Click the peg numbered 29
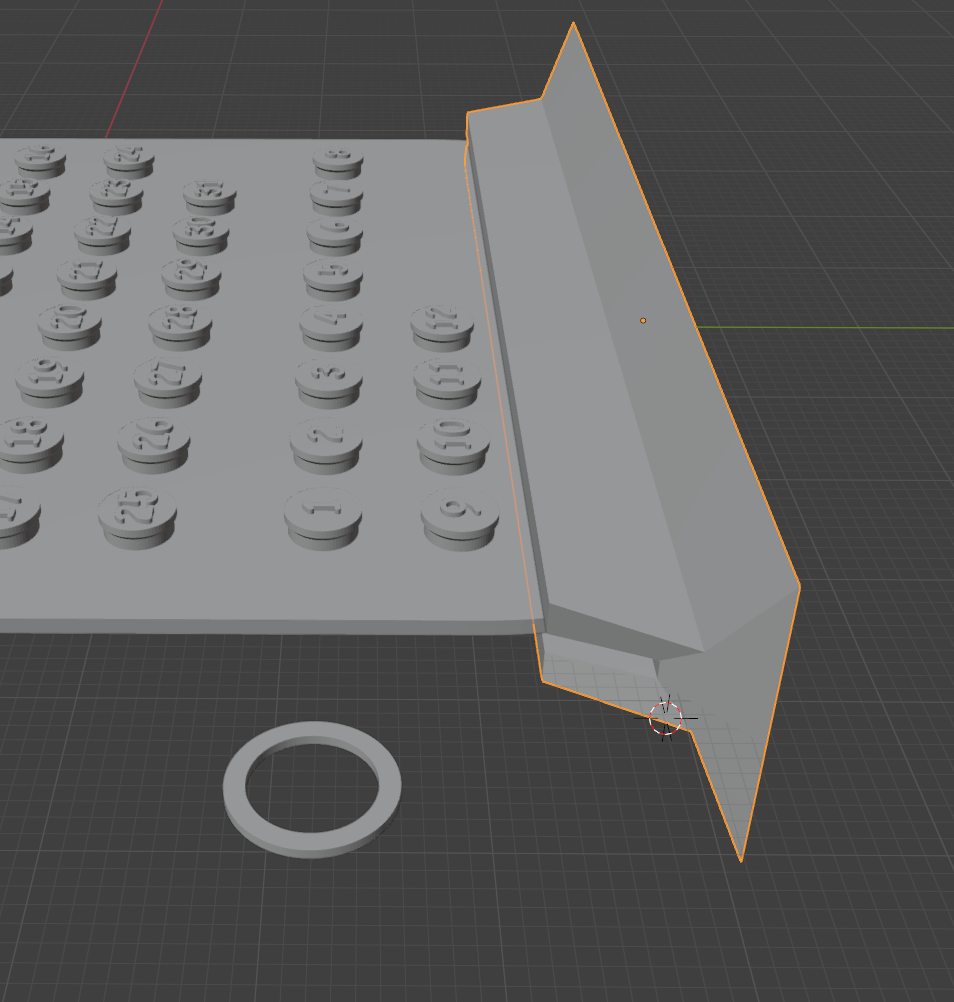954x1002 pixels. point(191,274)
